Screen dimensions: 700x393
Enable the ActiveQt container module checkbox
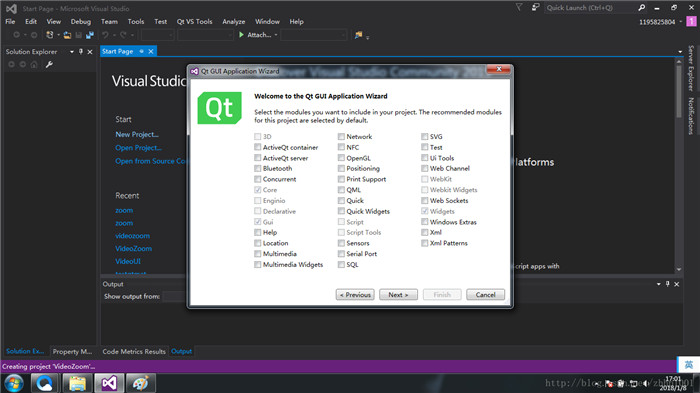(258, 147)
